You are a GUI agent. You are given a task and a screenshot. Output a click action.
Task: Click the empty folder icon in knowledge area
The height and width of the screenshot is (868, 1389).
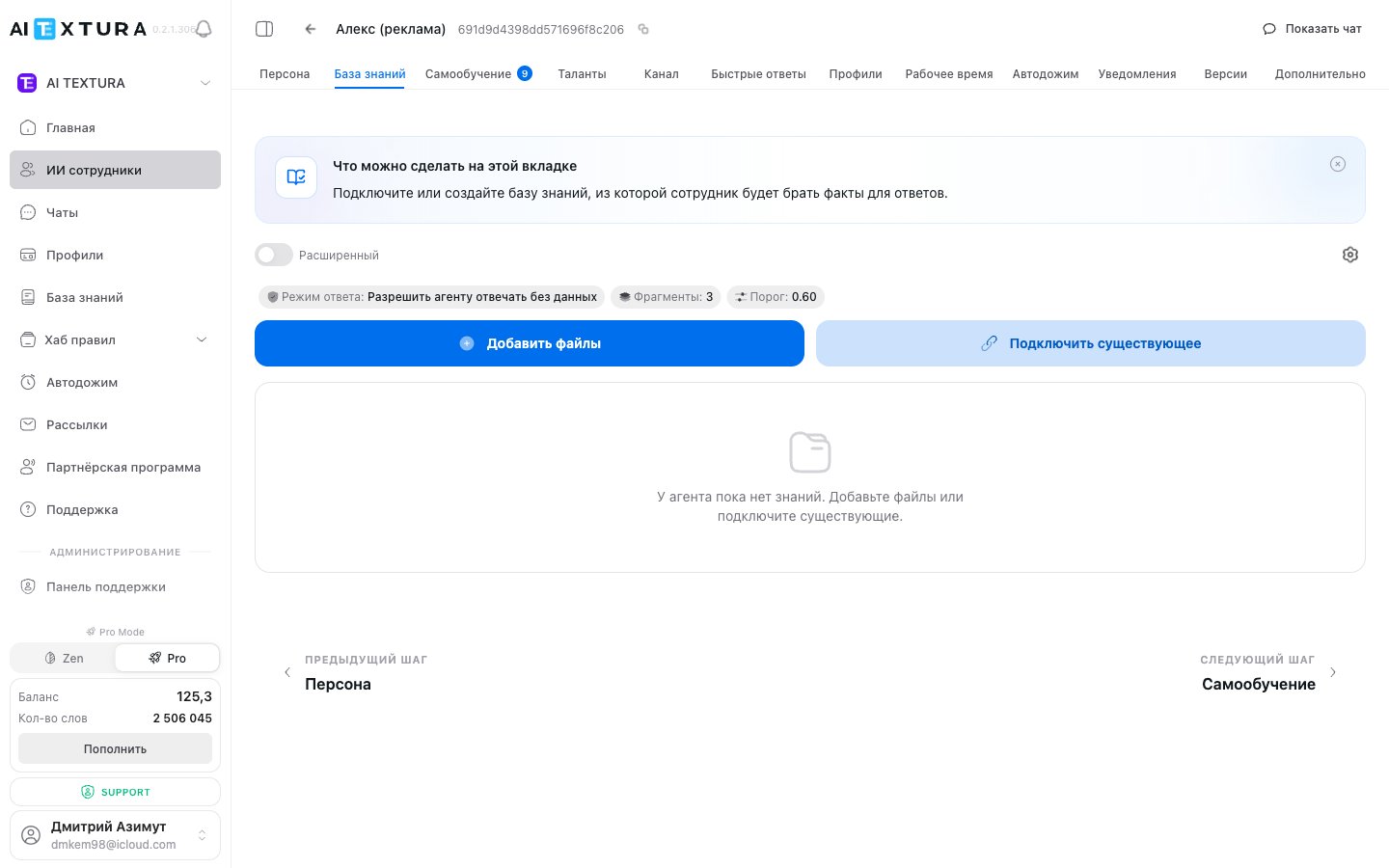[810, 451]
